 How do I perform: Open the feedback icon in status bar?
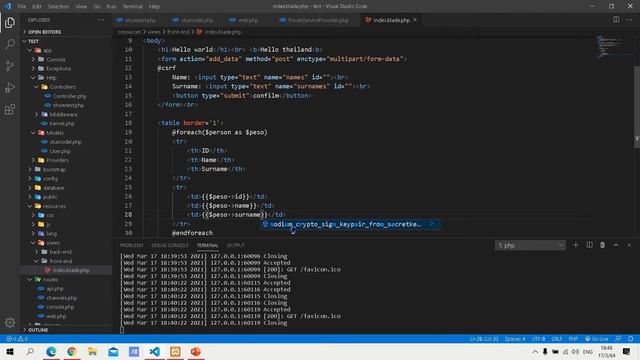point(618,339)
